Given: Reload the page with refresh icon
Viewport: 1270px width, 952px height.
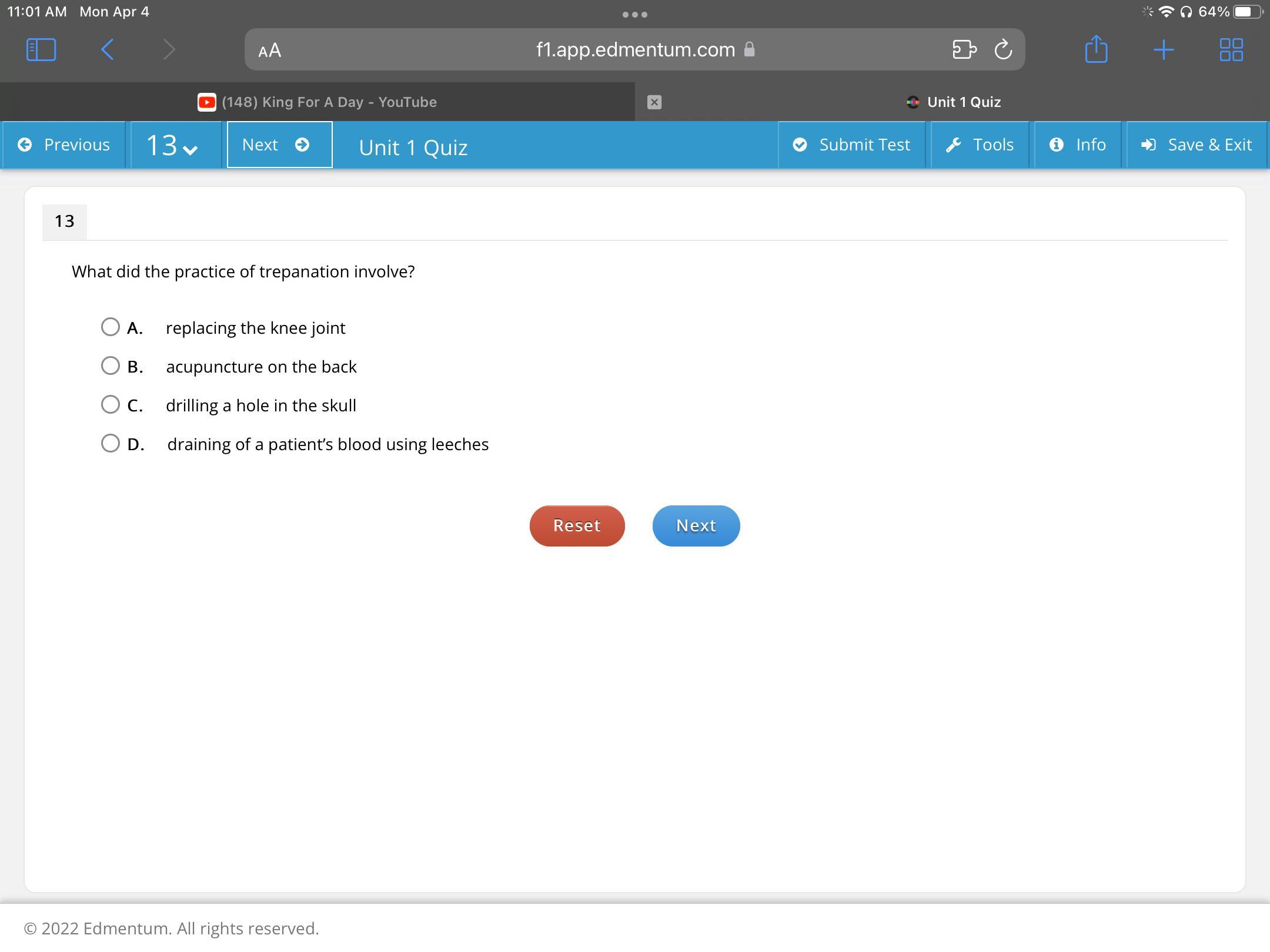Looking at the screenshot, I should (1003, 50).
